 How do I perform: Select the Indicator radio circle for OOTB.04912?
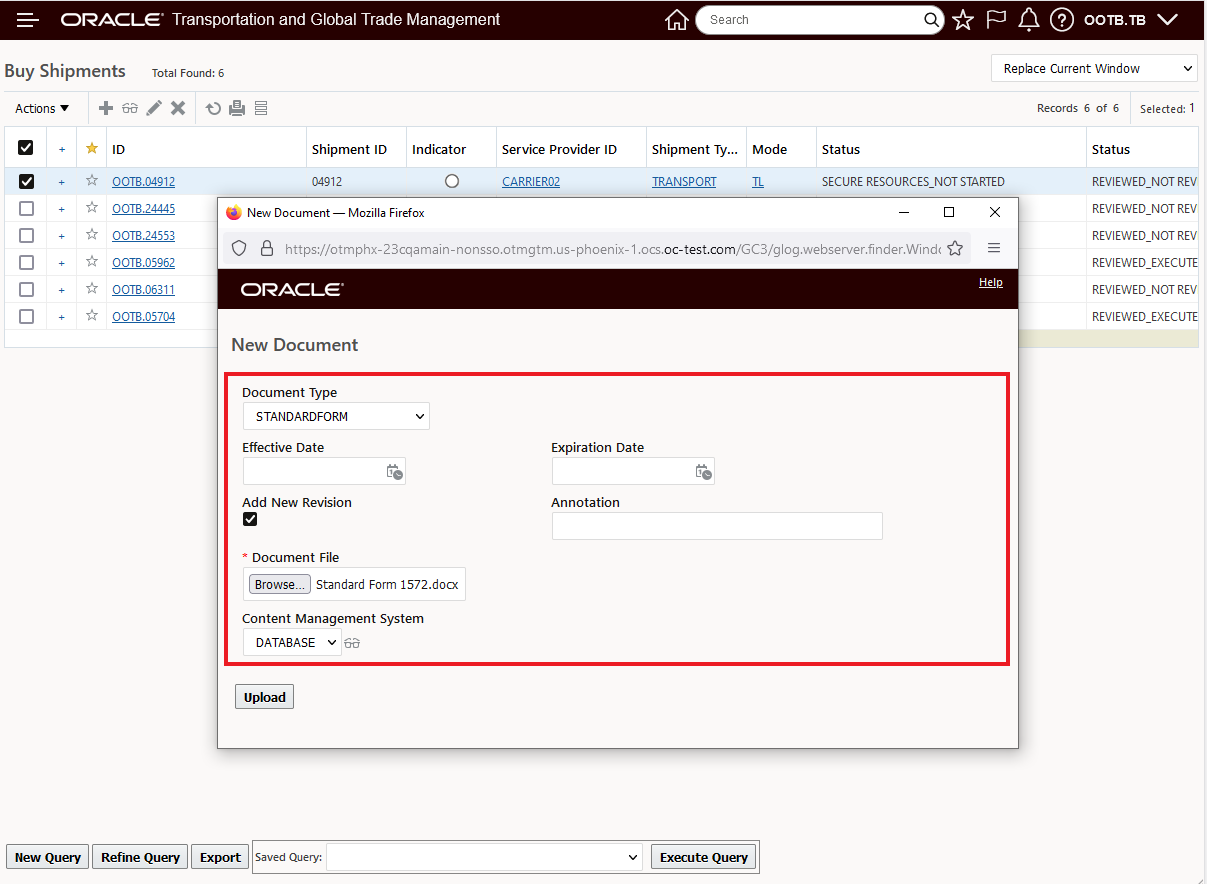[x=452, y=181]
